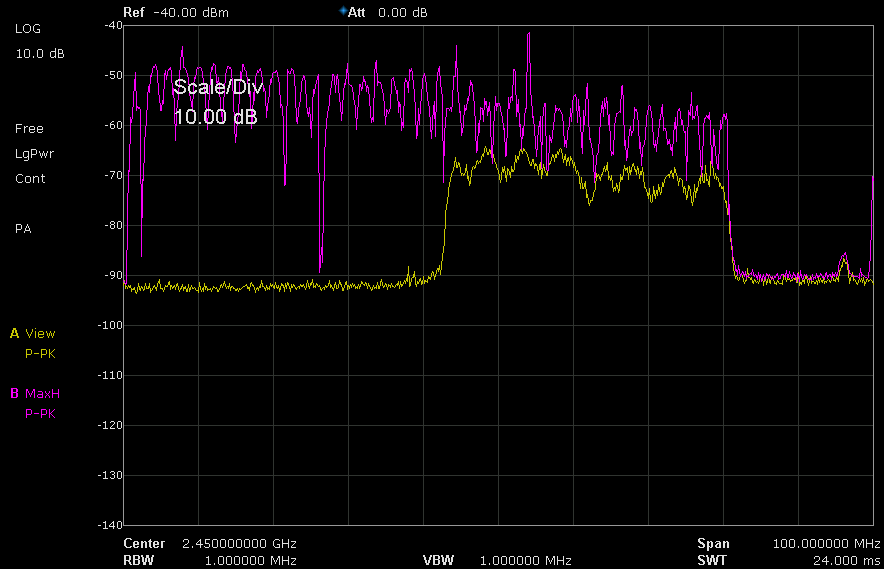
Task: Click the LgPwr averaging type label
Action: pyautogui.click(x=34, y=153)
